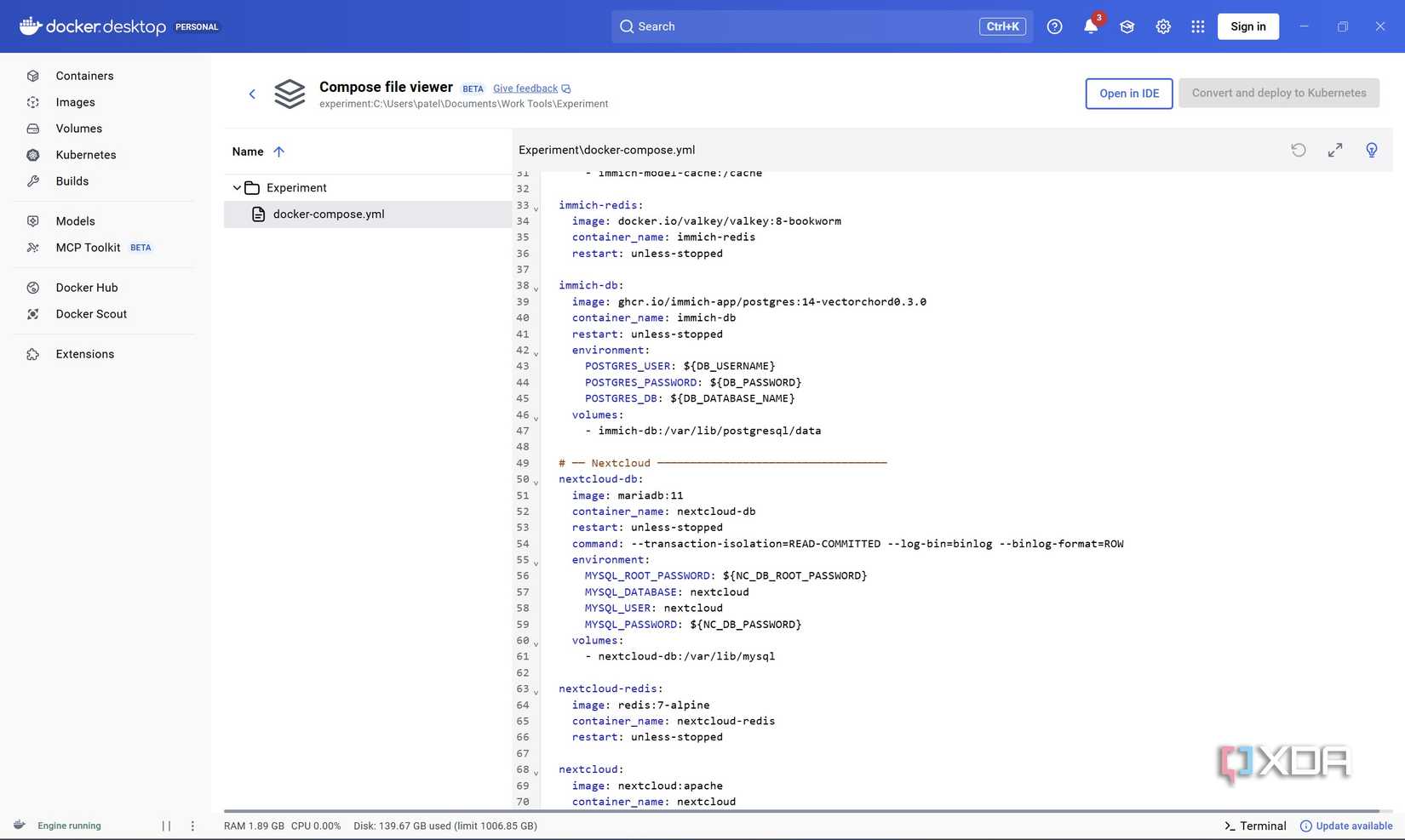
Task: Click the help question mark icon
Action: (x=1054, y=26)
